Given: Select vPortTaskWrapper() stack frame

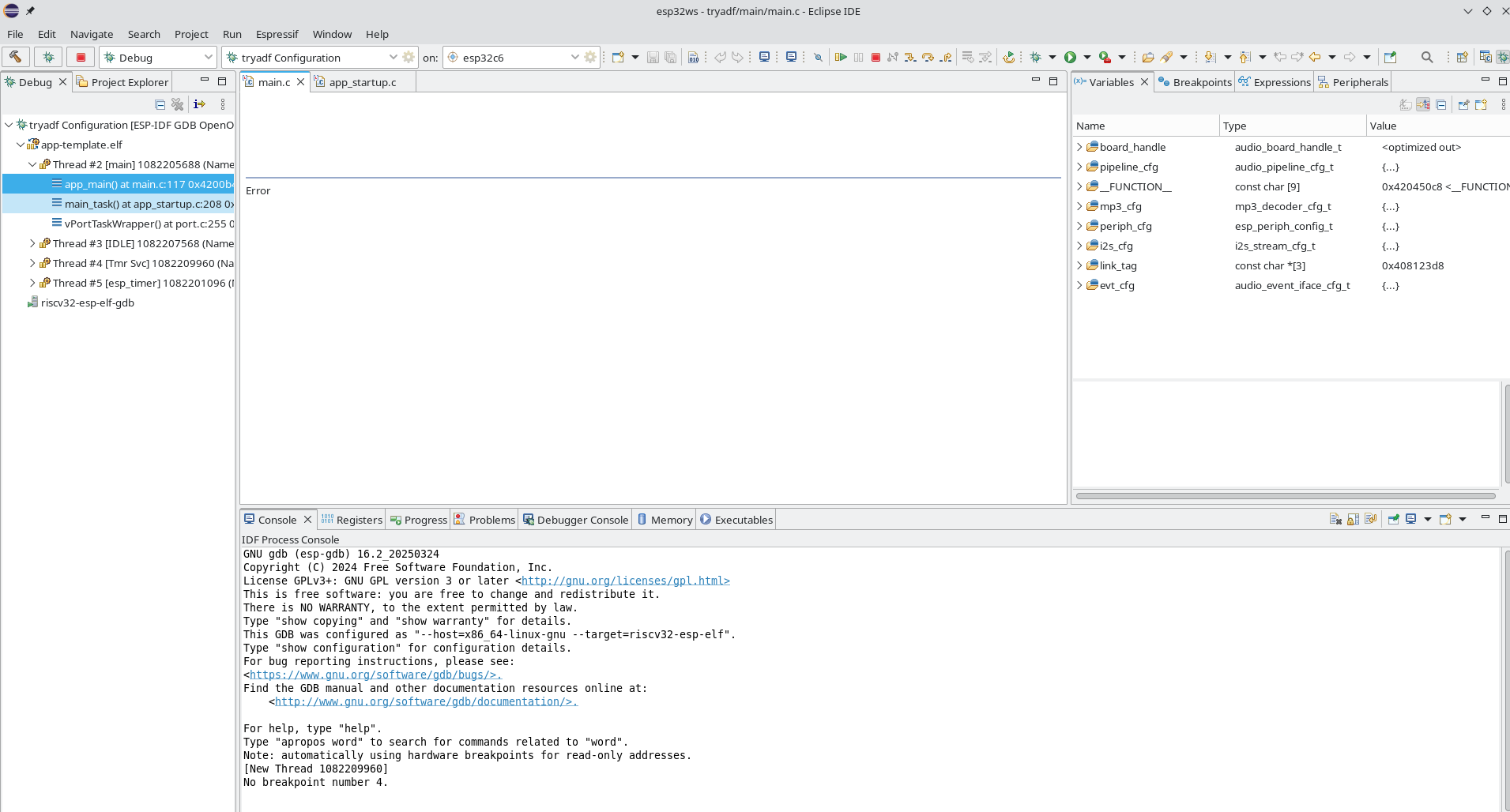Looking at the screenshot, I should (x=119, y=224).
